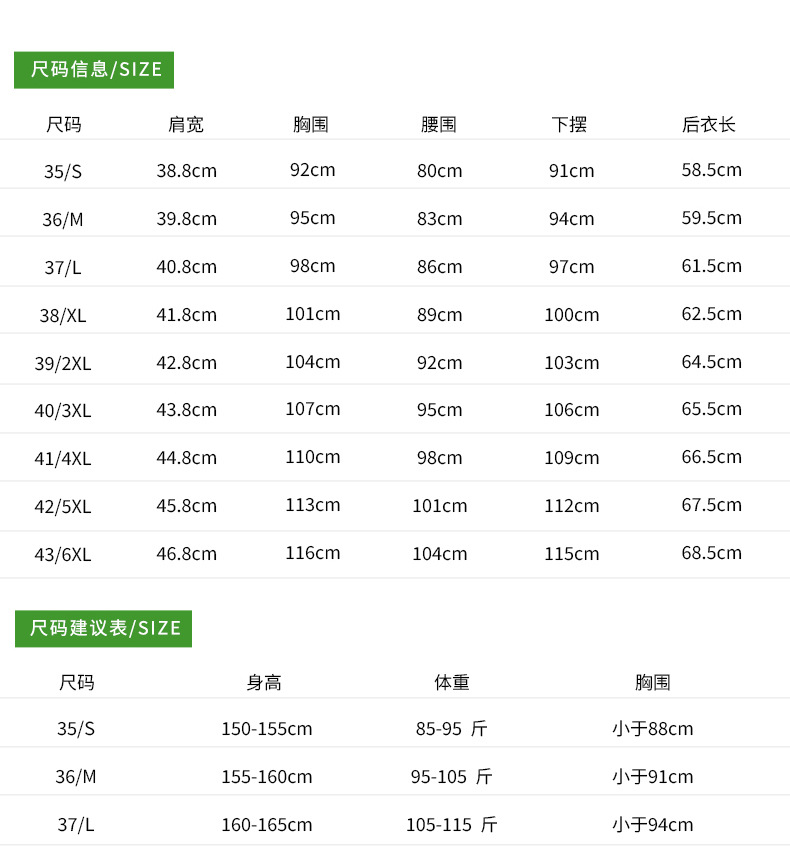Image resolution: width=790 pixels, height=863 pixels.
Task: Click the 95-105 斤 weight range
Action: [x=452, y=777]
